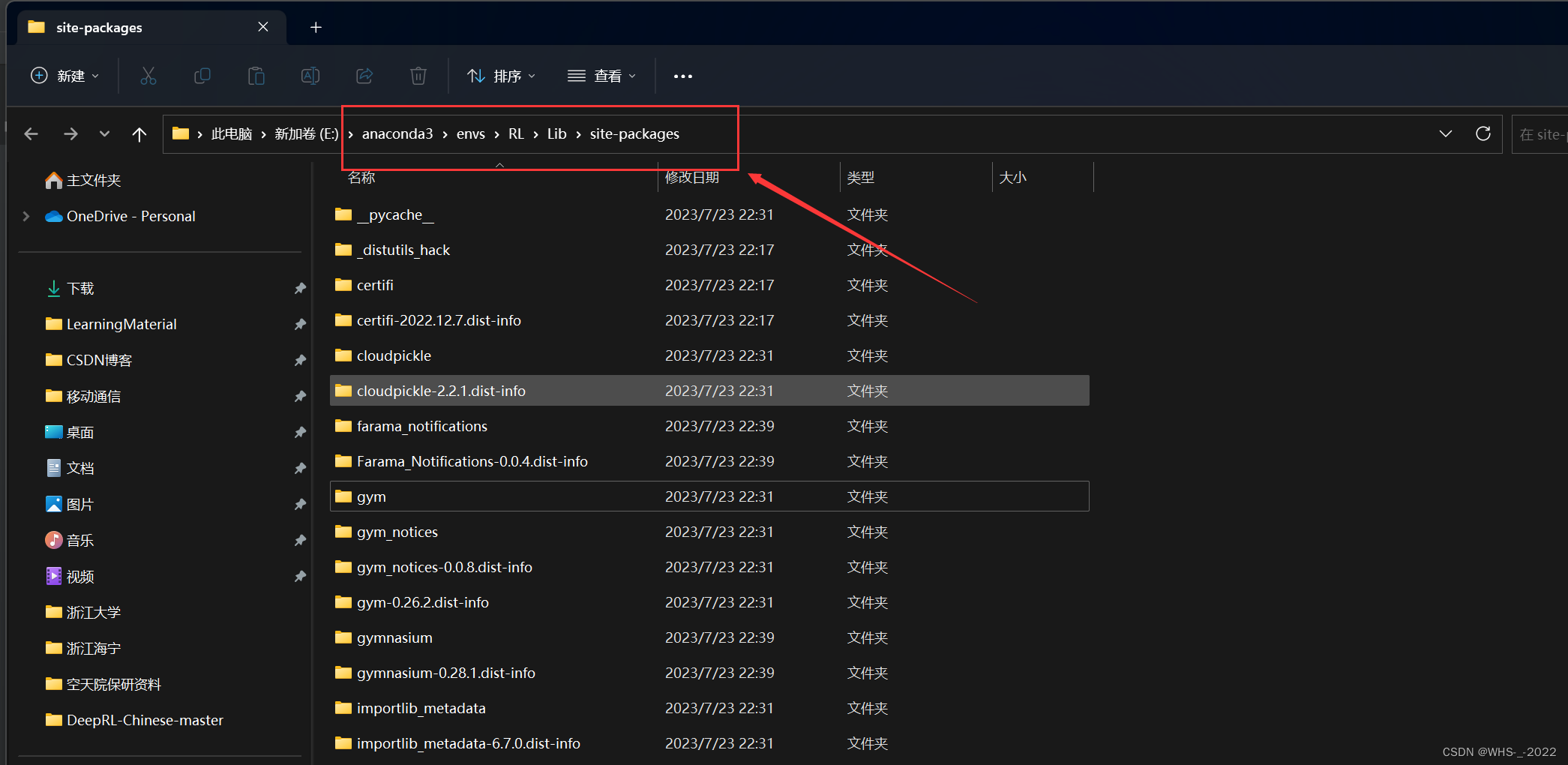Refresh the current folder view

[1483, 133]
